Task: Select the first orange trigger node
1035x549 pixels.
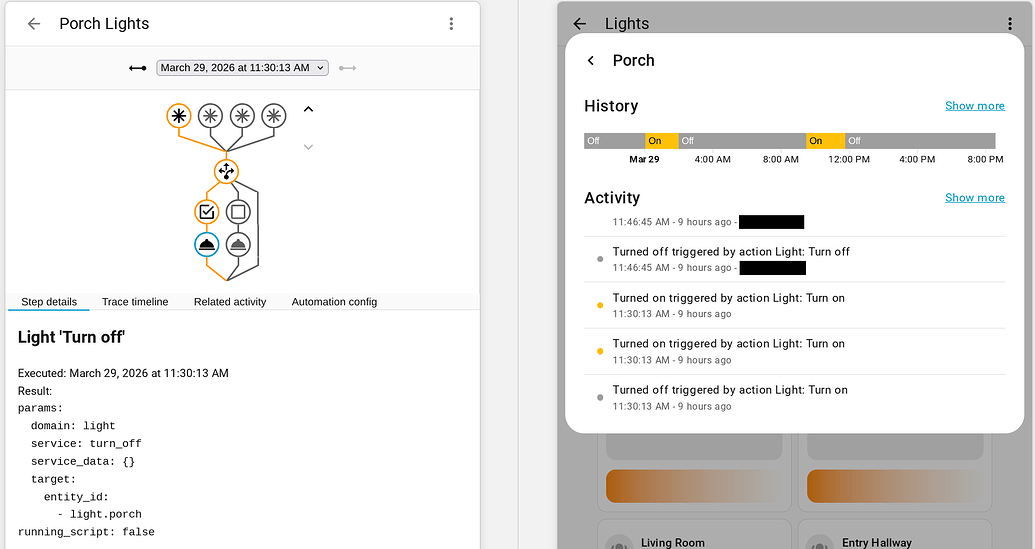Action: point(179,116)
